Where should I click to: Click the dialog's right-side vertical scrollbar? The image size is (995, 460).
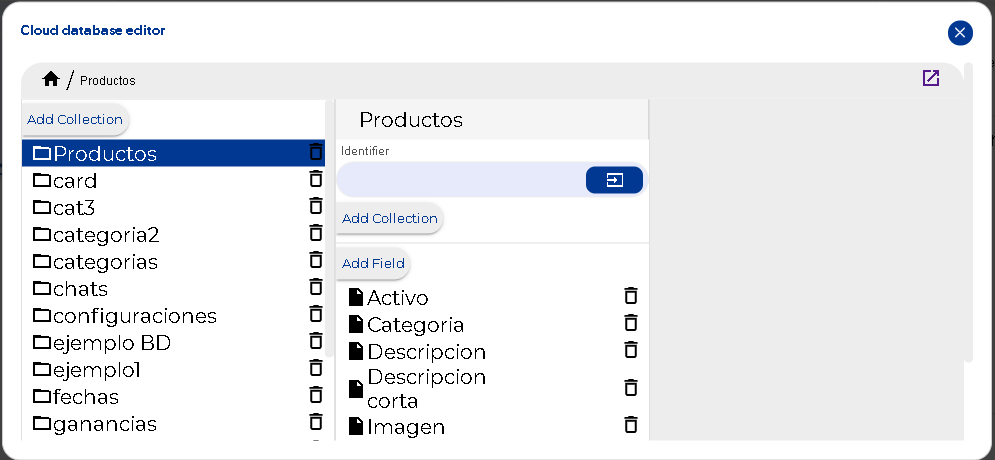click(x=968, y=213)
